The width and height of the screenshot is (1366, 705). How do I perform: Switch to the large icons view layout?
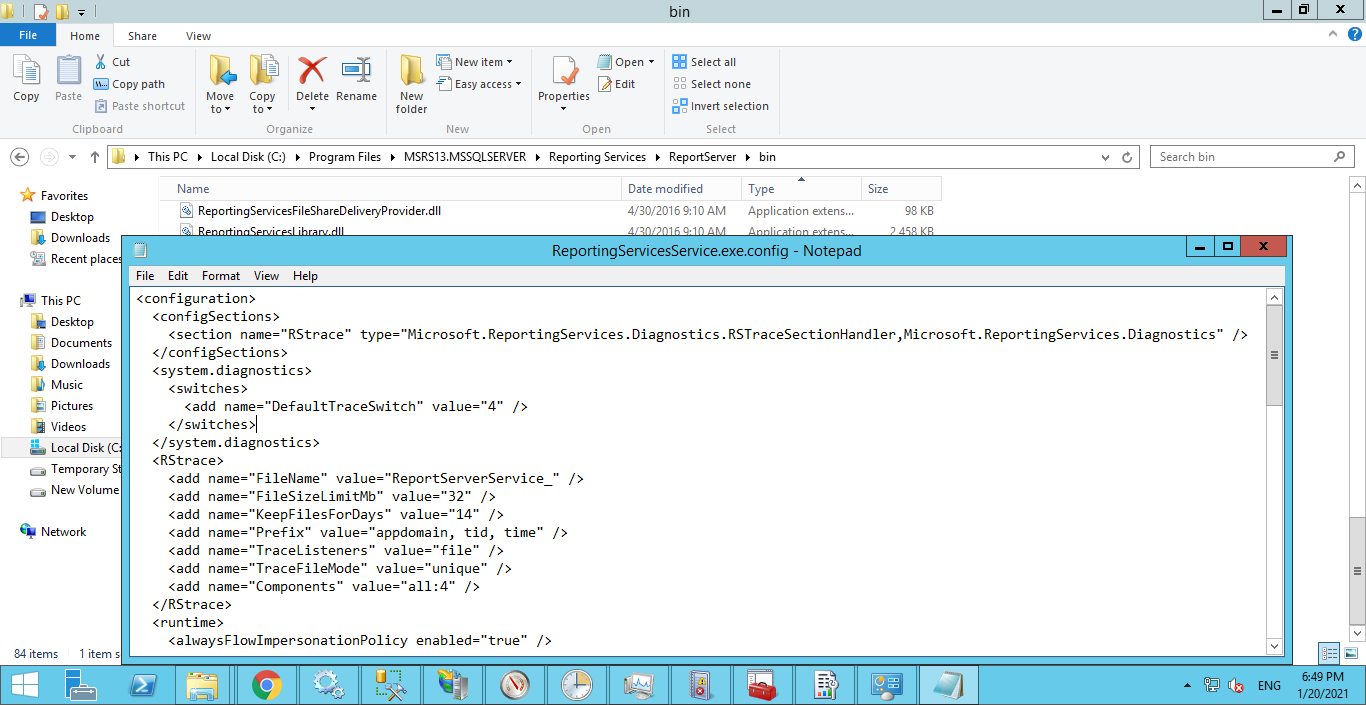coord(1350,653)
